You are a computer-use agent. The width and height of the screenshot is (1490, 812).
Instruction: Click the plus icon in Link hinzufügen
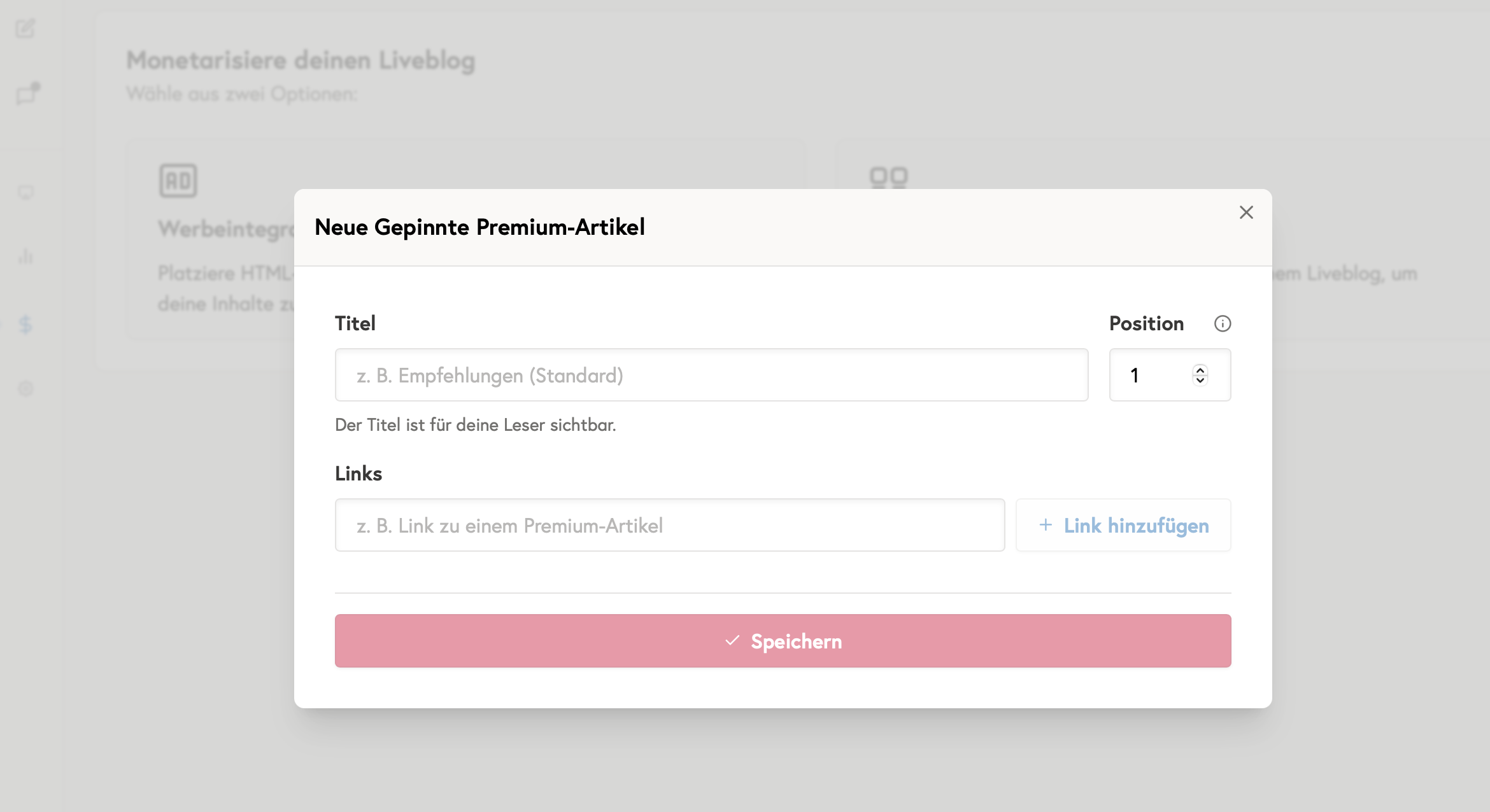click(x=1046, y=525)
